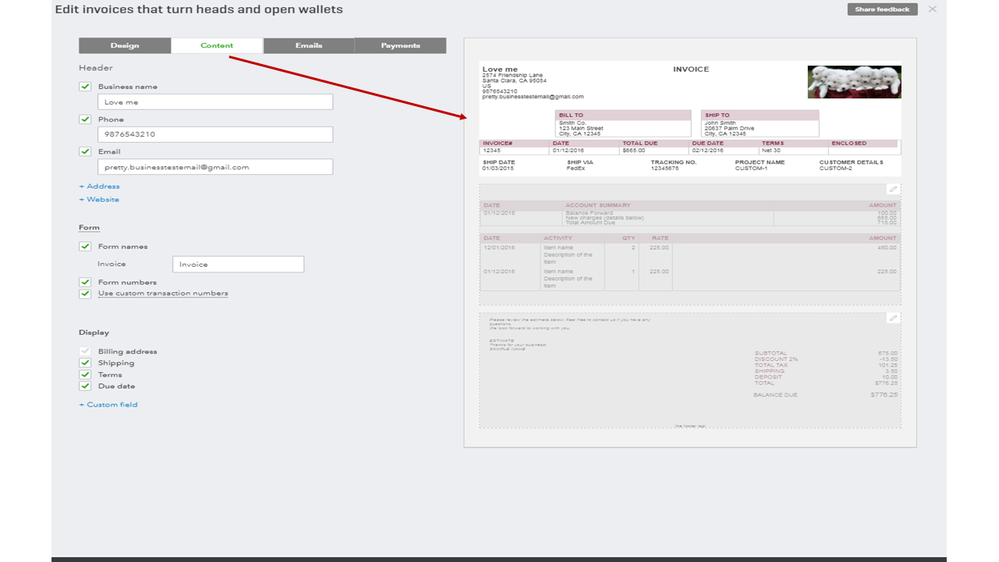Toggle the Form names checkbox
999x562 pixels.
tap(85, 247)
